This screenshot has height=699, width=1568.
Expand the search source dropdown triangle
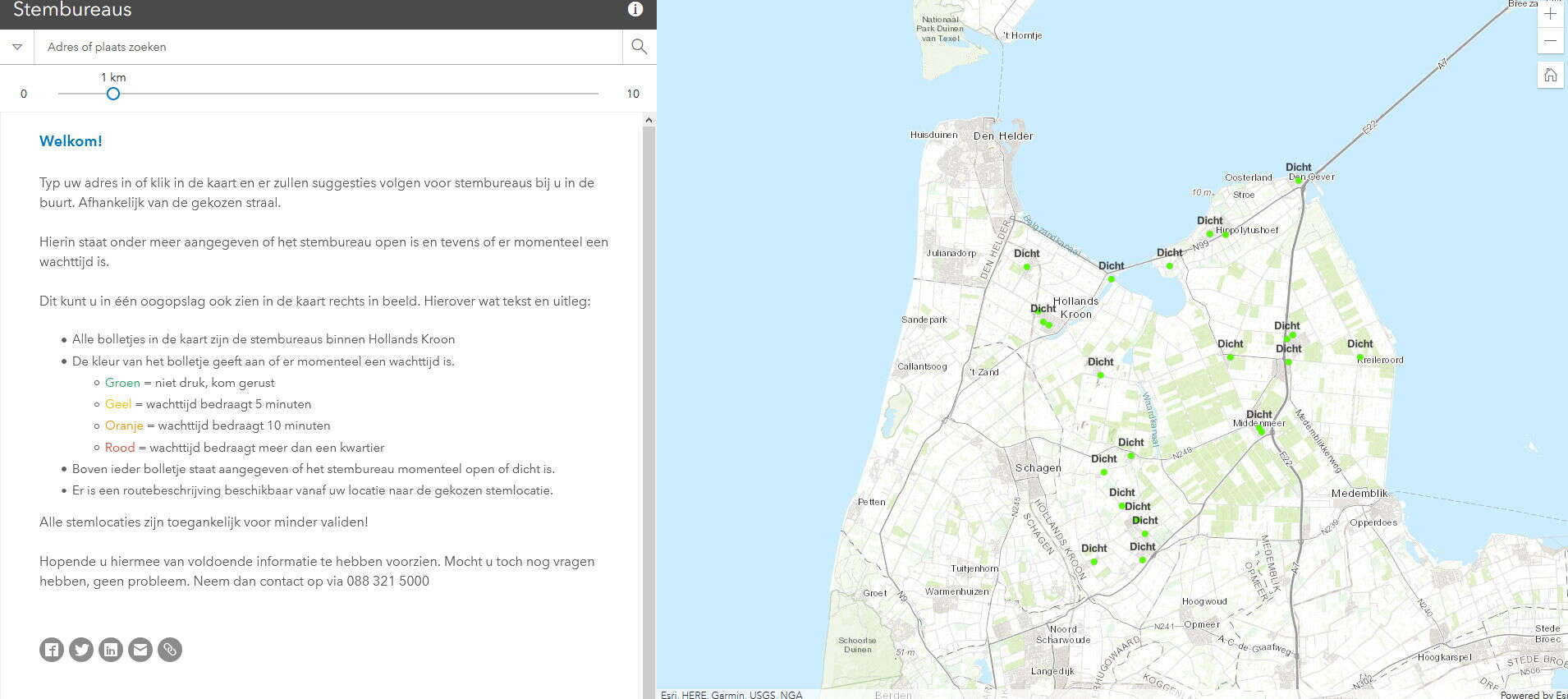point(17,47)
